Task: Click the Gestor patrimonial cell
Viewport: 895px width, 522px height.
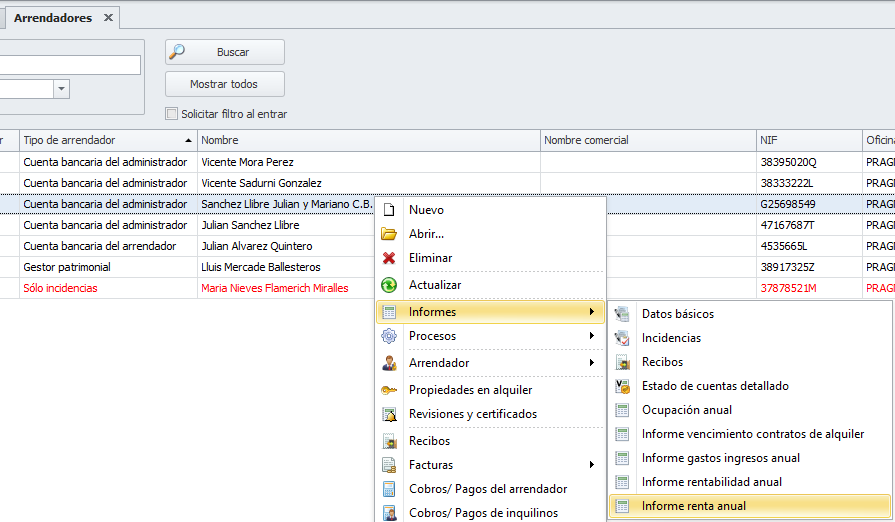Action: [x=108, y=267]
